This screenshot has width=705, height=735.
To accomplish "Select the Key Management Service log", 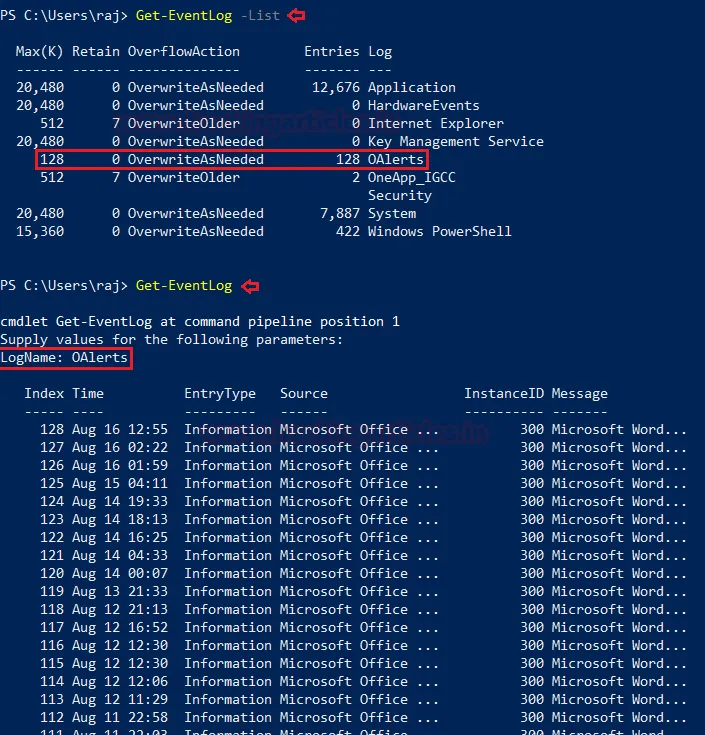I will coord(455,141).
